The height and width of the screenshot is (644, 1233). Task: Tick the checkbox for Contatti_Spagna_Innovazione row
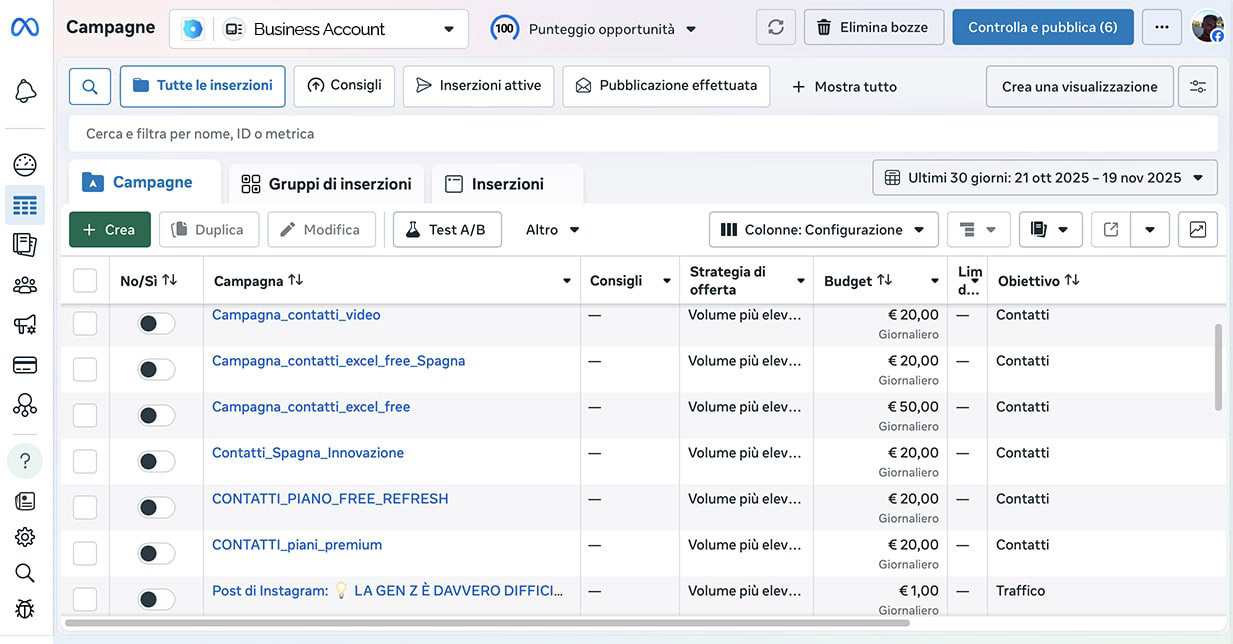point(85,461)
